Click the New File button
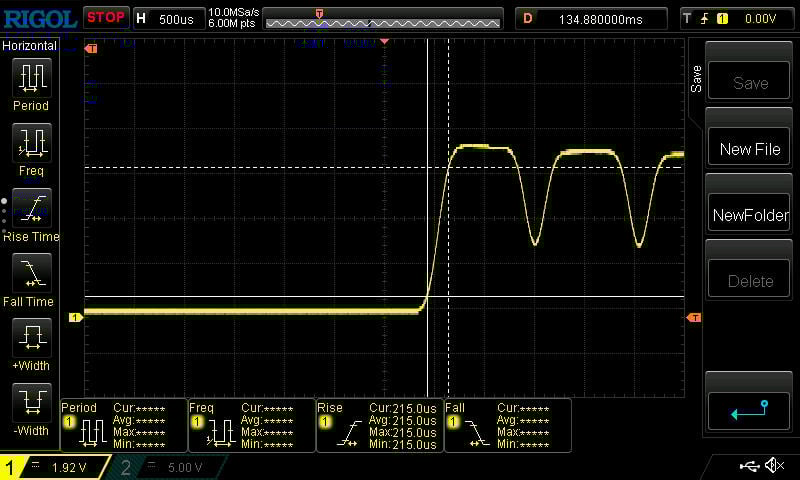The height and width of the screenshot is (480, 800). tap(749, 148)
